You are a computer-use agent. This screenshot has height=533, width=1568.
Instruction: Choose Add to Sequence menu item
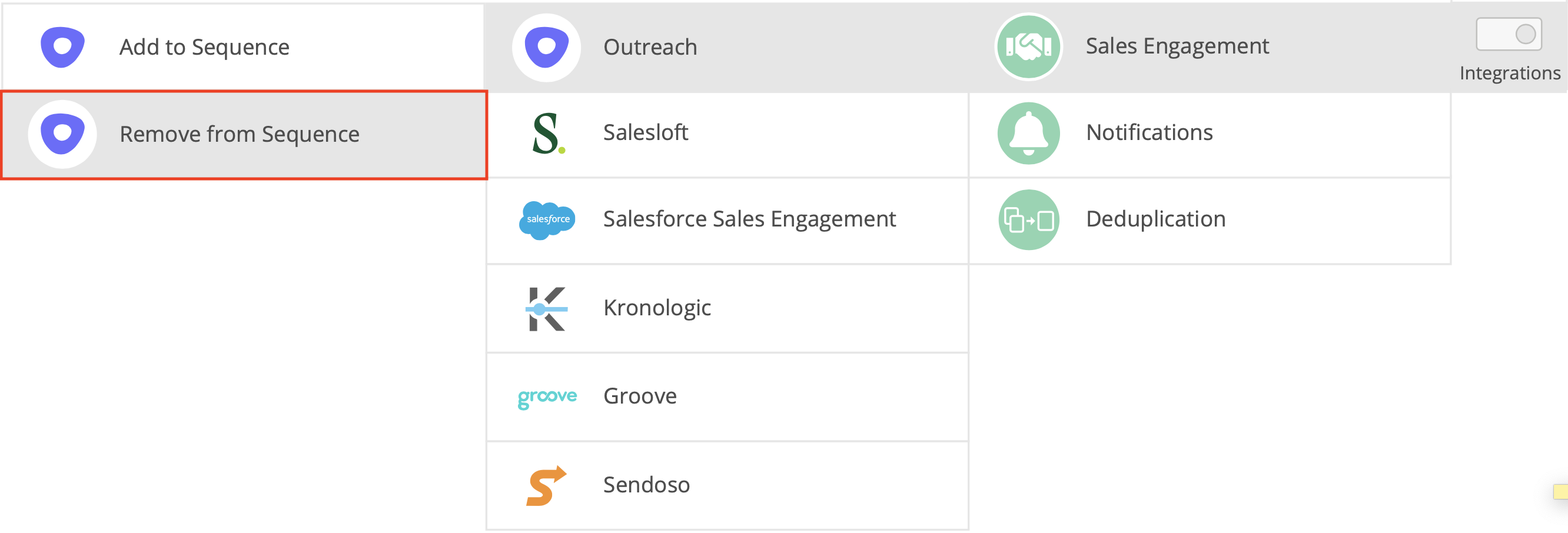204,48
